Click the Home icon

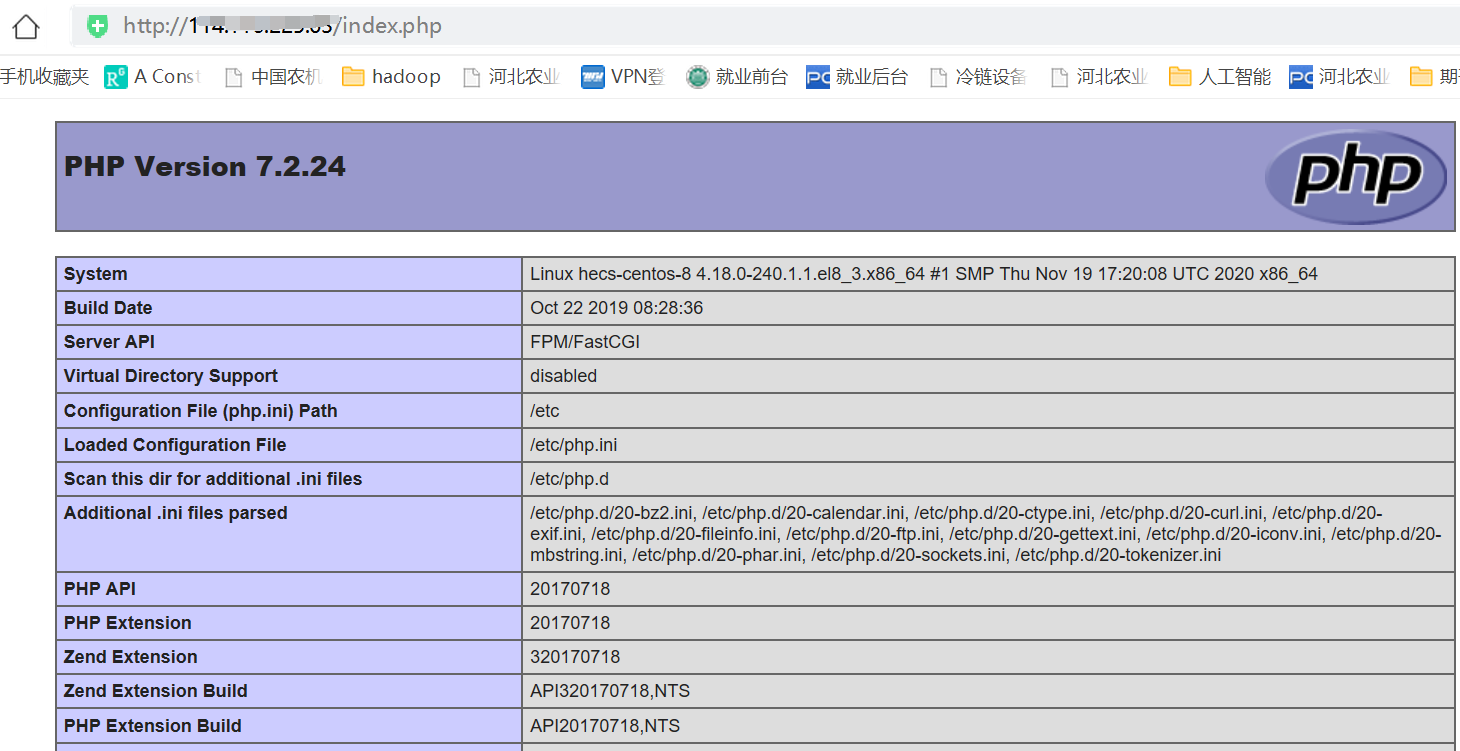(x=25, y=26)
